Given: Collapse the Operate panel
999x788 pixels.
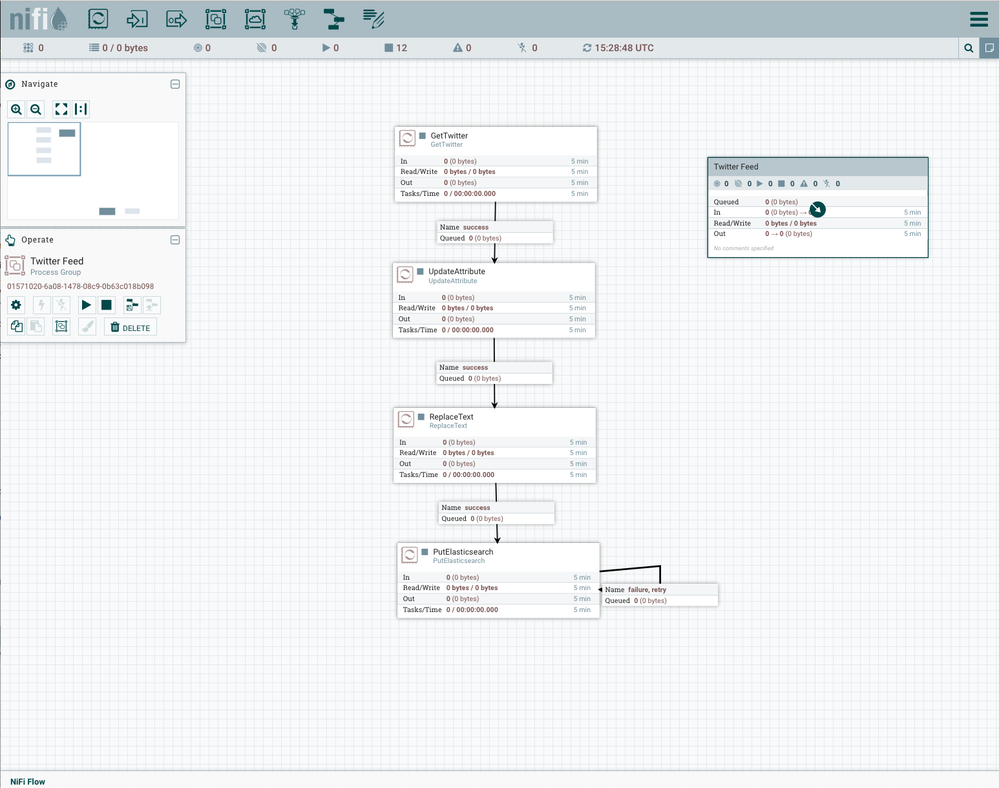Looking at the screenshot, I should pos(175,240).
